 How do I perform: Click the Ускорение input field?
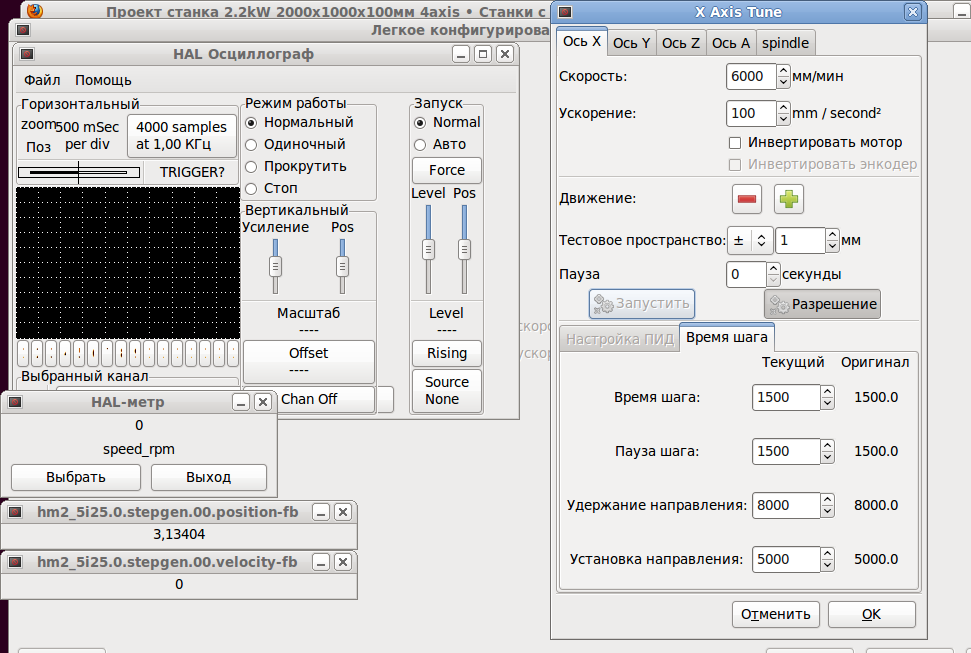click(x=751, y=113)
